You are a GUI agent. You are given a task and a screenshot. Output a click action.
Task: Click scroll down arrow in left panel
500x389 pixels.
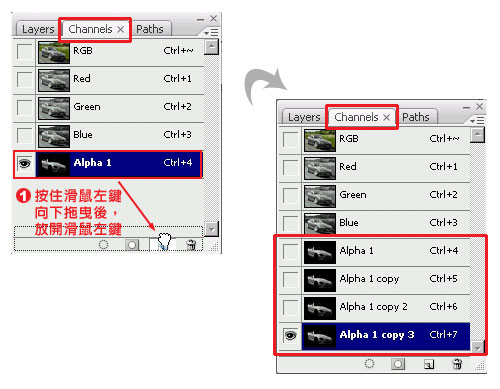211,229
